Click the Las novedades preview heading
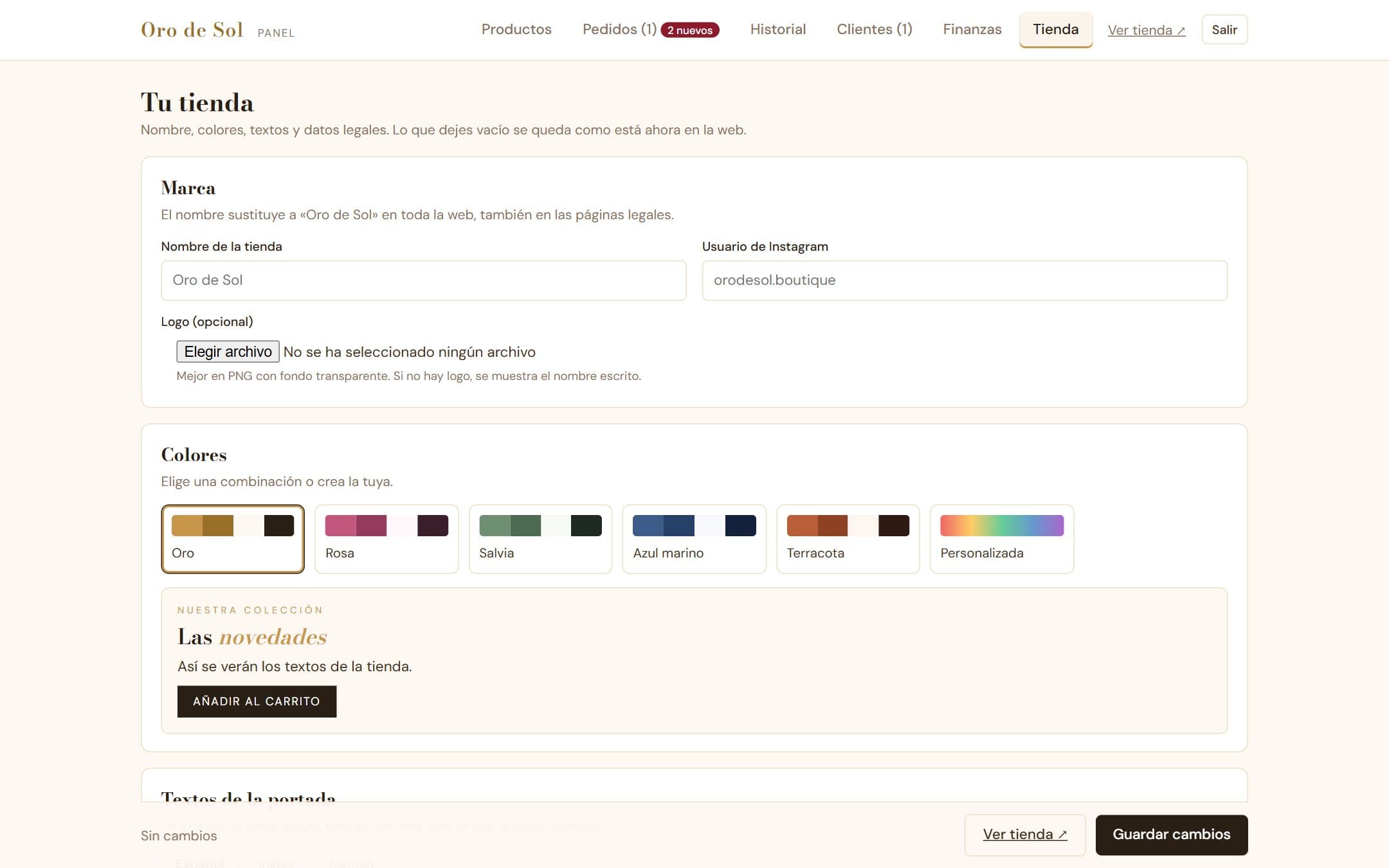Image resolution: width=1389 pixels, height=868 pixels. (252, 637)
